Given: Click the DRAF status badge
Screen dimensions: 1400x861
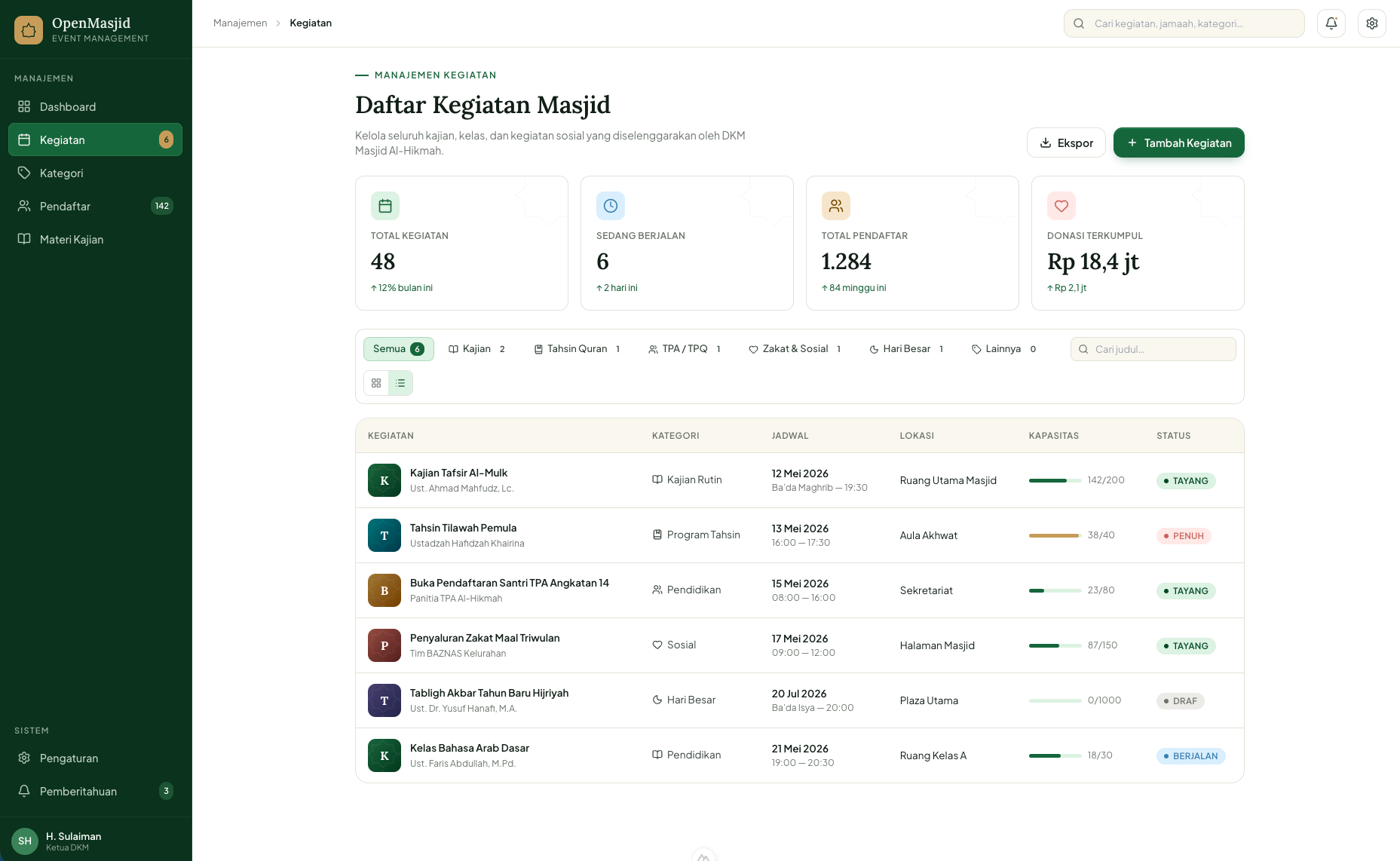Looking at the screenshot, I should (x=1181, y=701).
